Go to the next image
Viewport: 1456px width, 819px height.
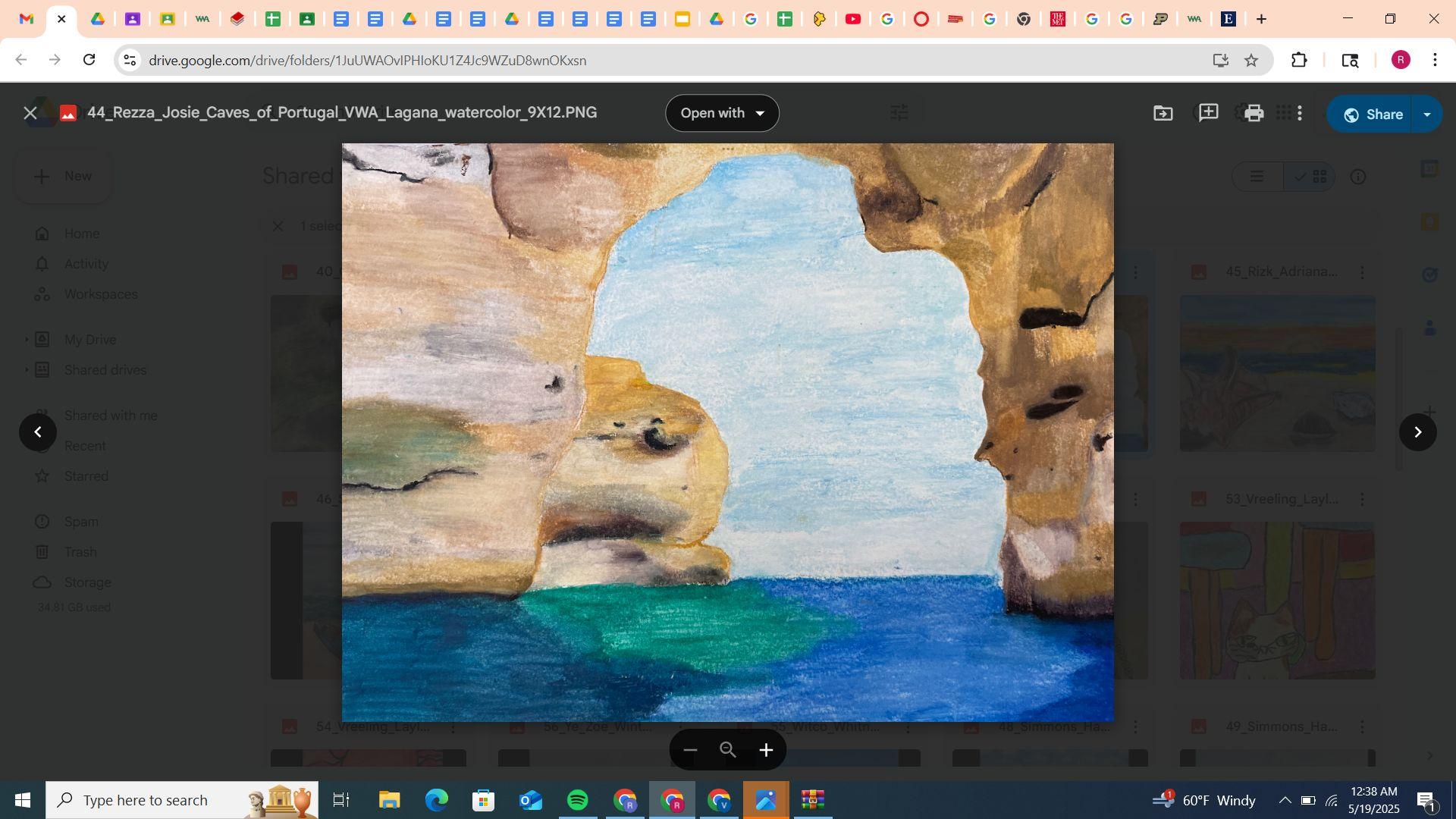1417,432
